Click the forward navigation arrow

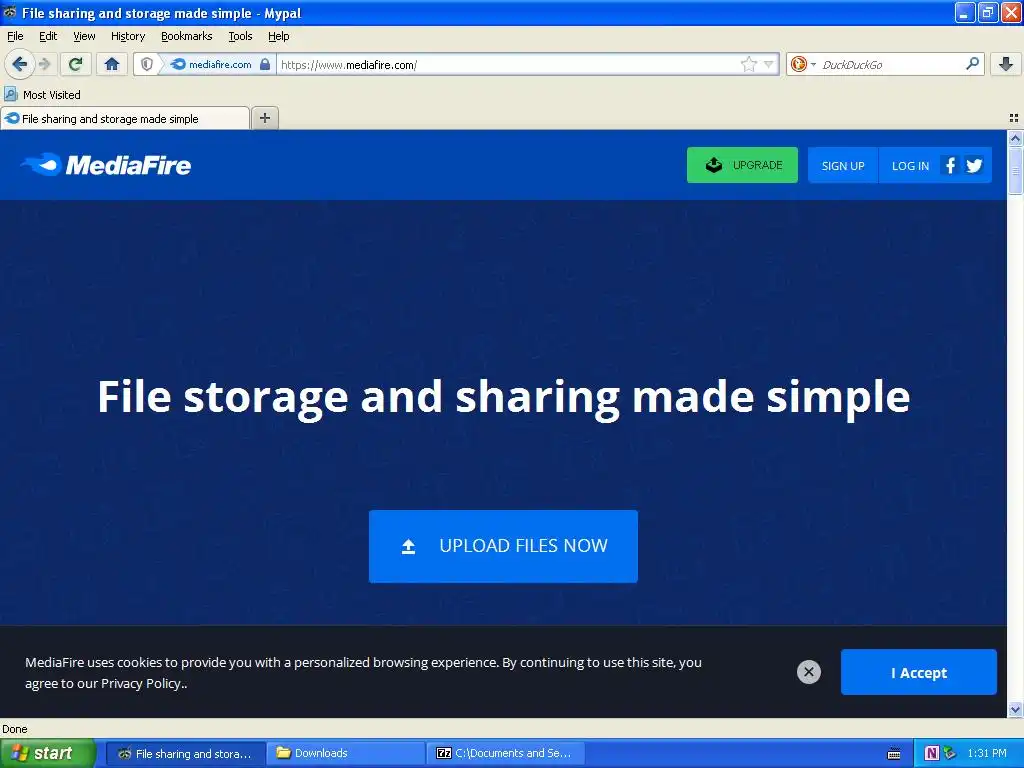[45, 64]
